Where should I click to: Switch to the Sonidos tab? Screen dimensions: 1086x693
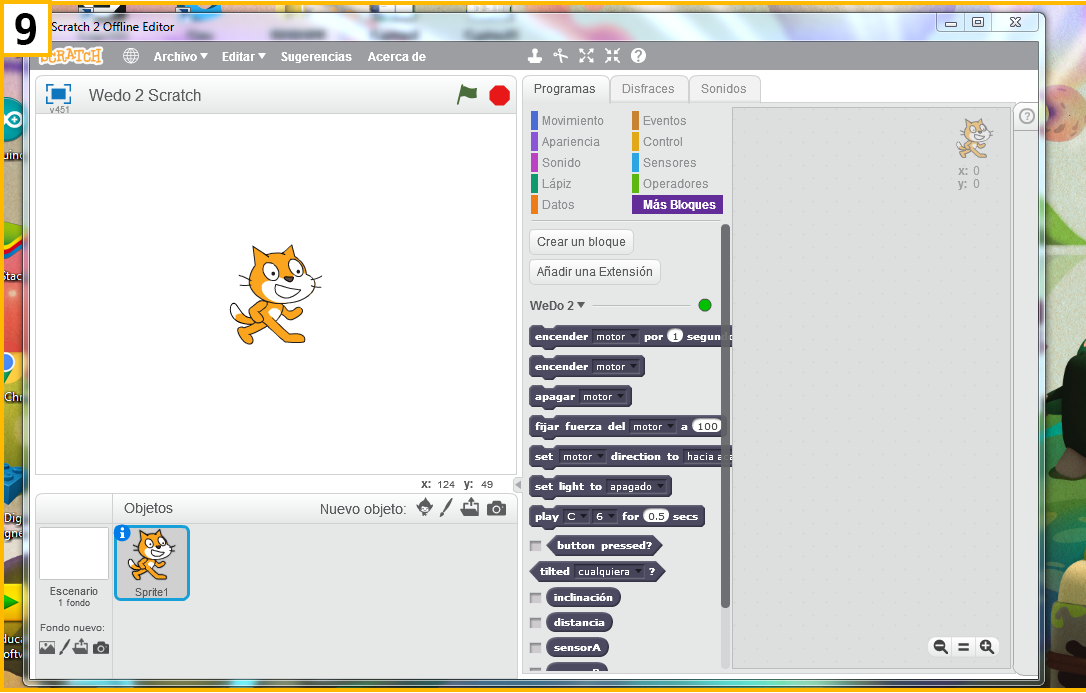724,89
